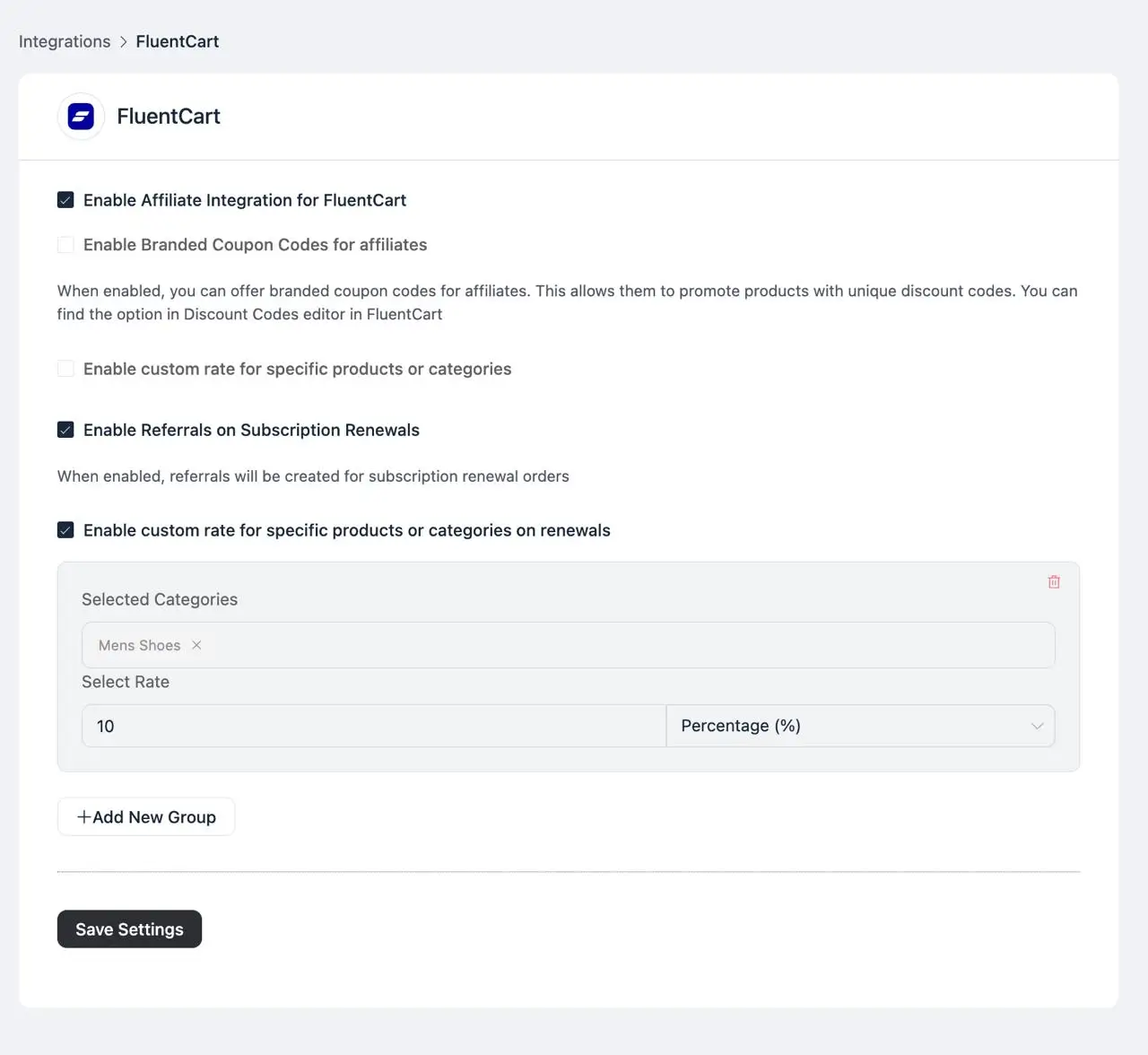Remove the Mens Shoes category tag

196,645
